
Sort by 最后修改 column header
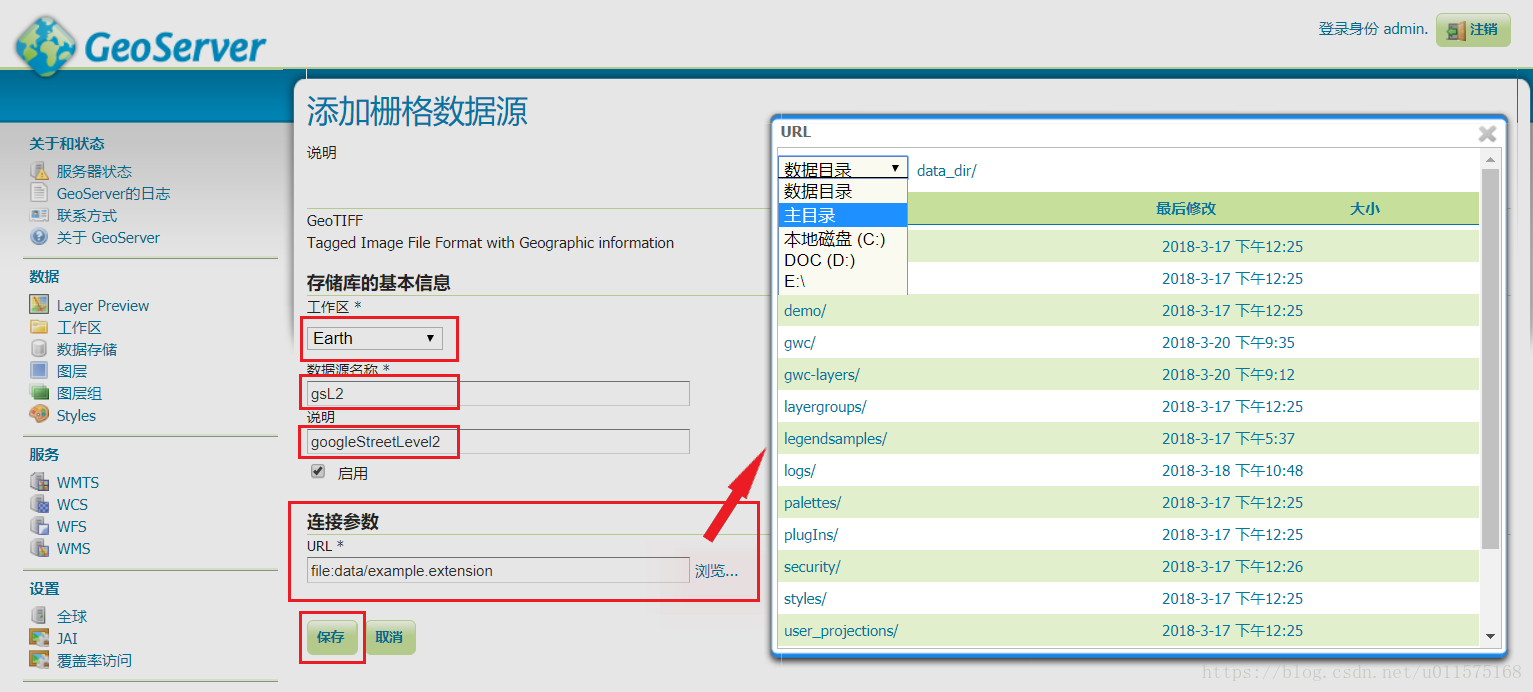1186,208
